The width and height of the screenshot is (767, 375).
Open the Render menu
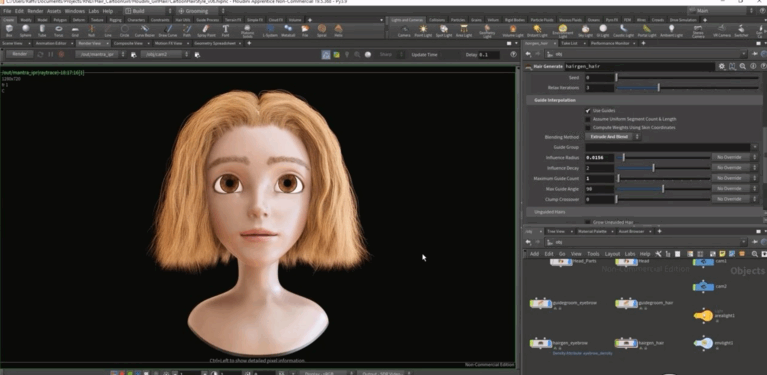[35, 11]
